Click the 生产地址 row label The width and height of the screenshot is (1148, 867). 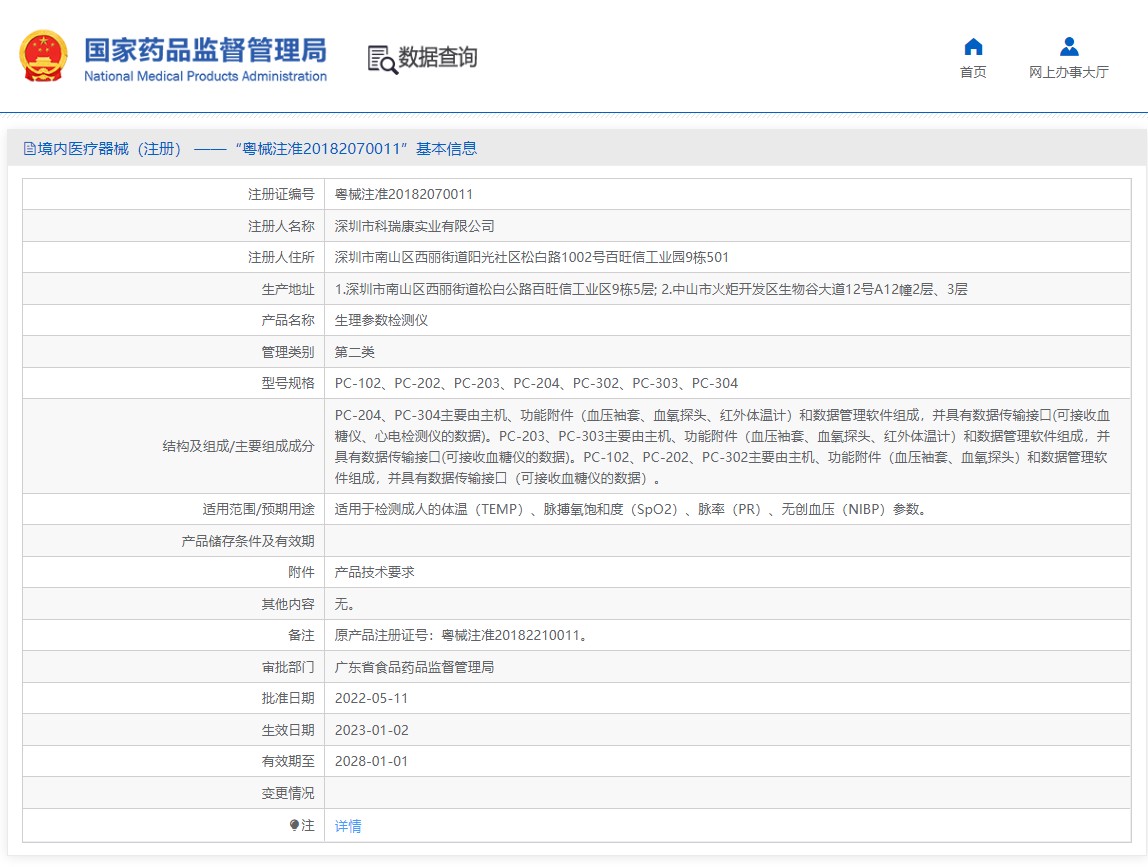click(288, 289)
